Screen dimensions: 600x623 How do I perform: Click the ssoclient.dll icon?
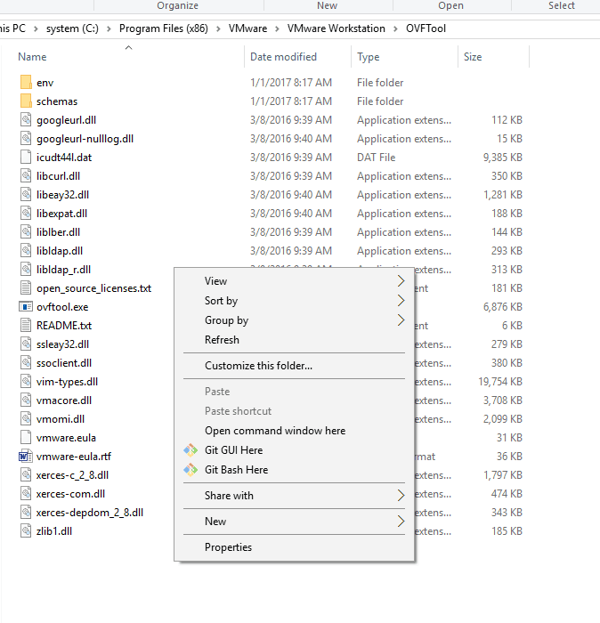point(25,362)
